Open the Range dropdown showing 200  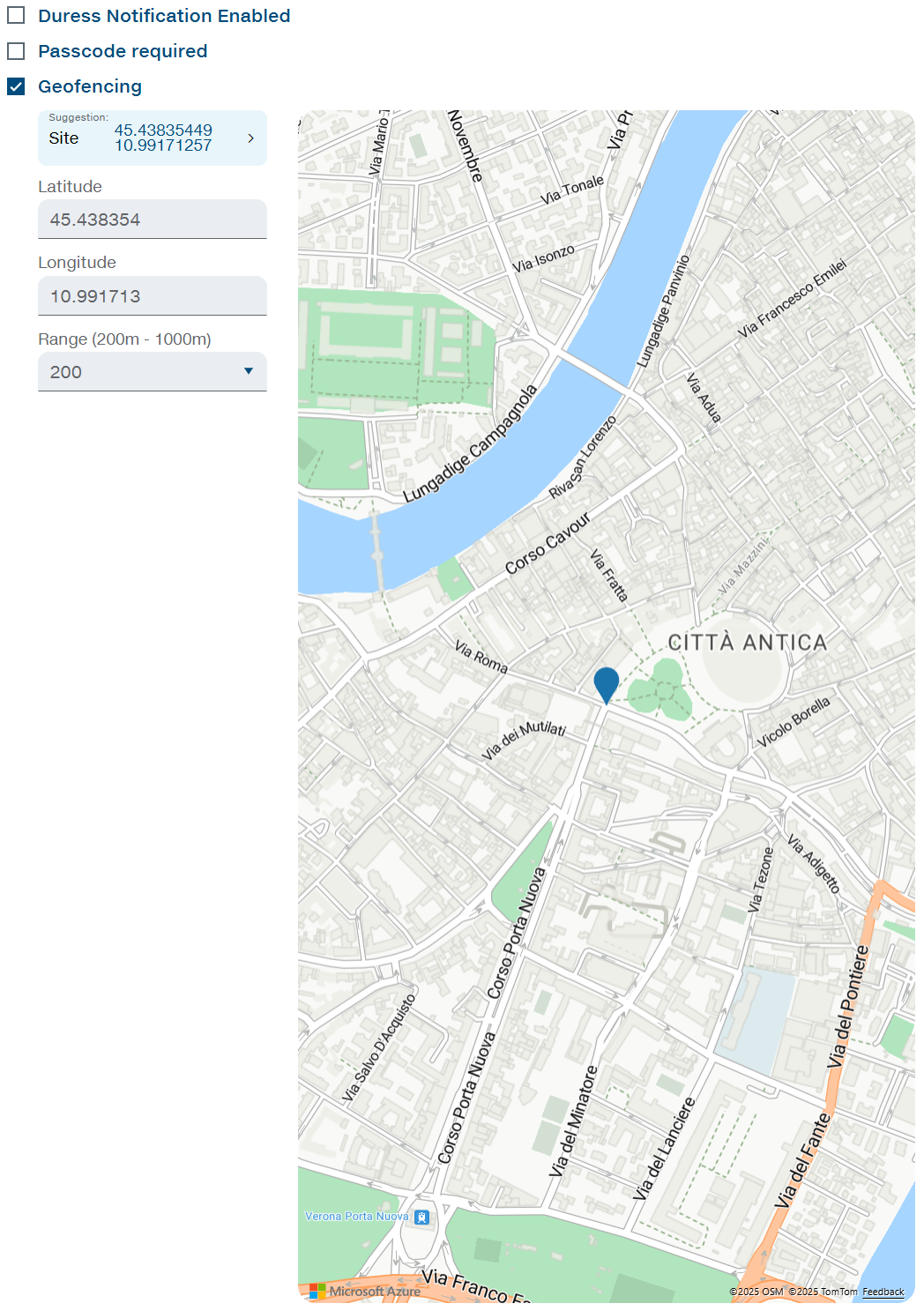point(152,372)
